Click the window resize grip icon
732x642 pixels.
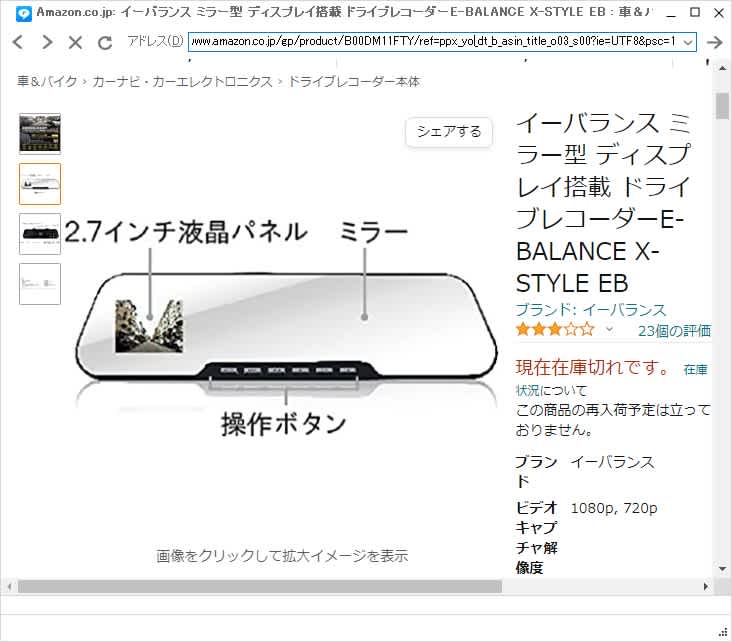point(723,633)
